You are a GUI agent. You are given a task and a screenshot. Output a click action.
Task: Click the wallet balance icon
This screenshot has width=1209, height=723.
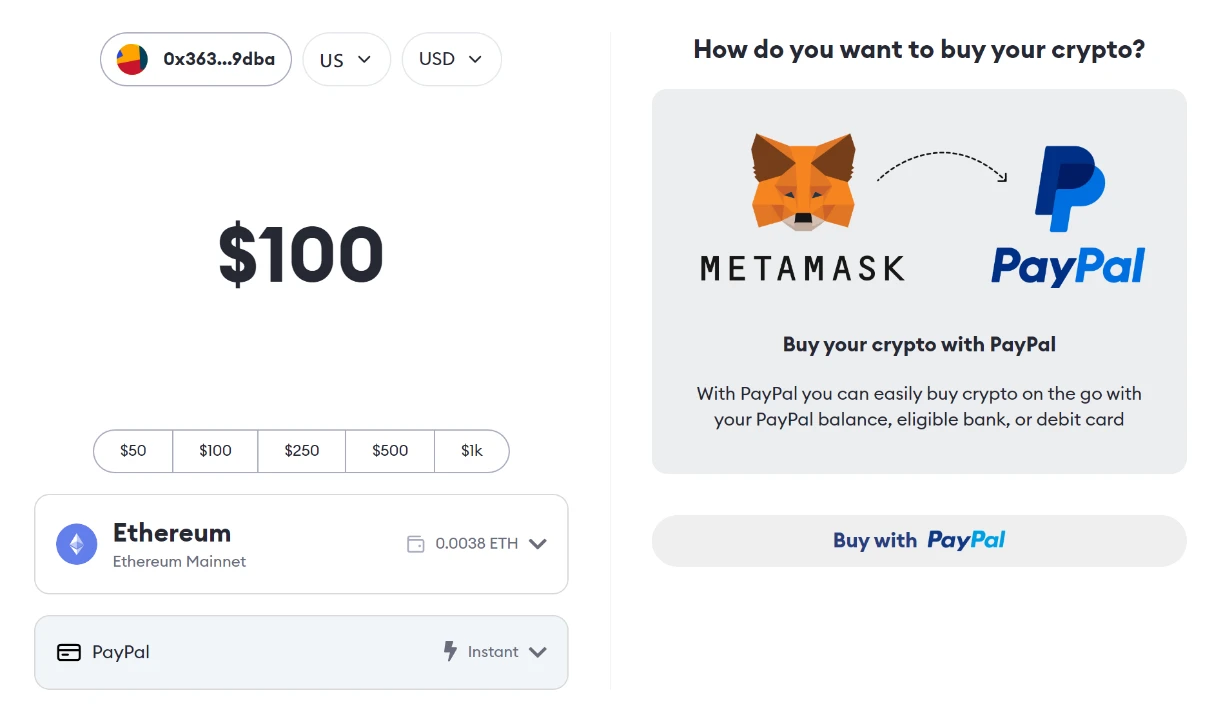(x=416, y=544)
